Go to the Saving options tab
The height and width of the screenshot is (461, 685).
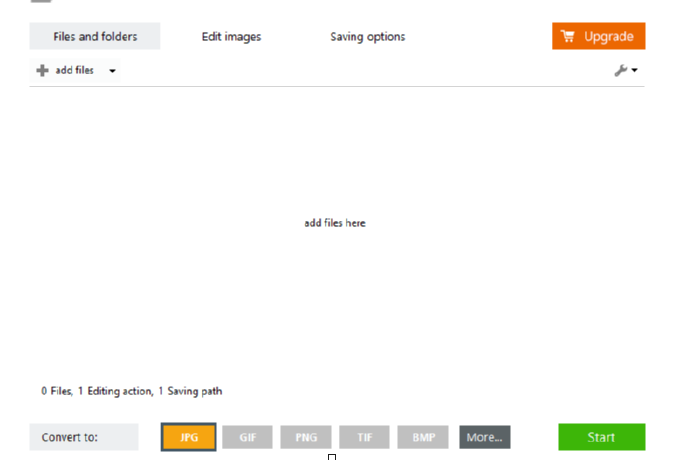point(368,37)
